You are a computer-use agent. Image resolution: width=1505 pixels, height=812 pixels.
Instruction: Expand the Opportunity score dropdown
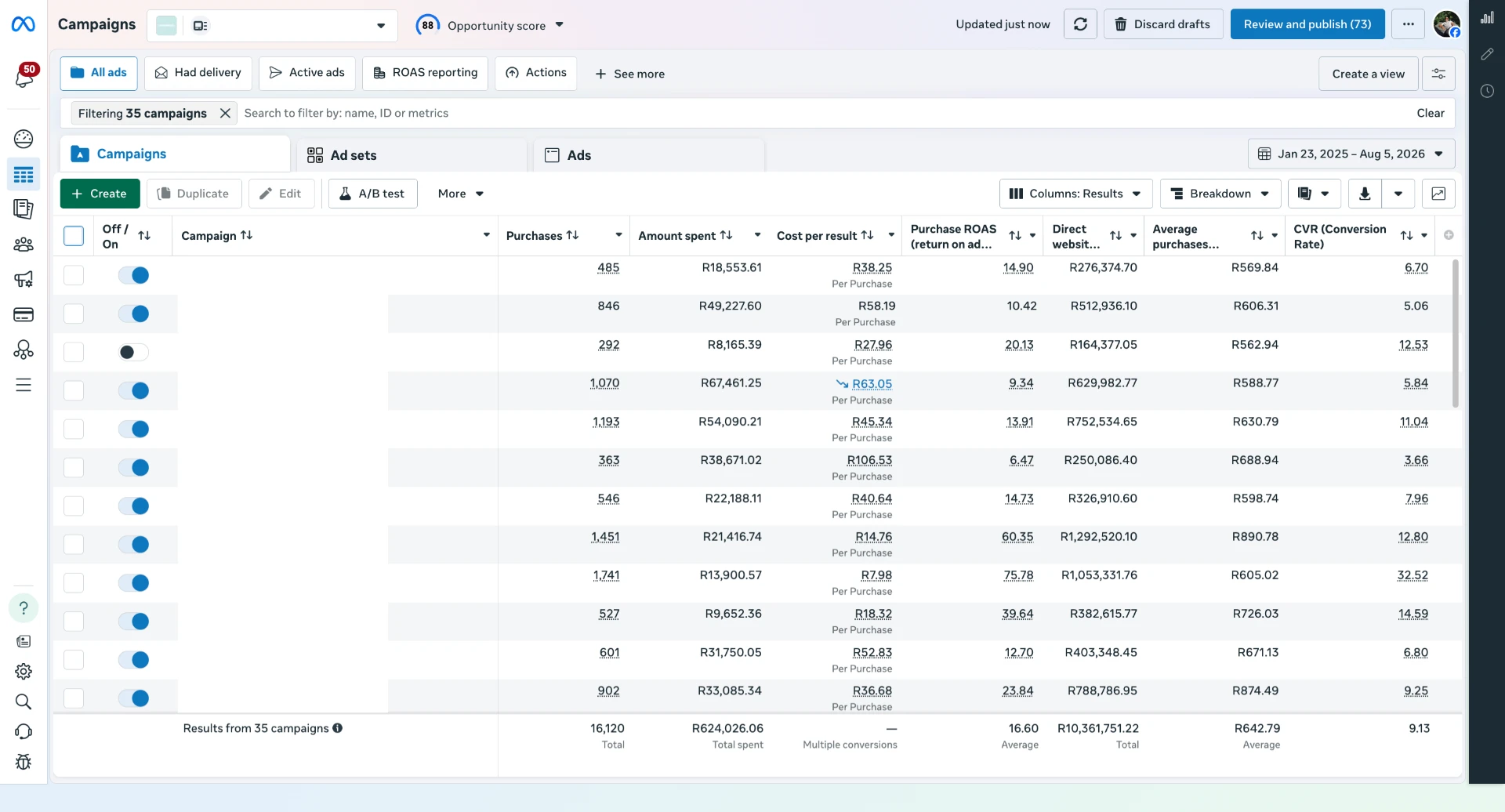[491, 25]
